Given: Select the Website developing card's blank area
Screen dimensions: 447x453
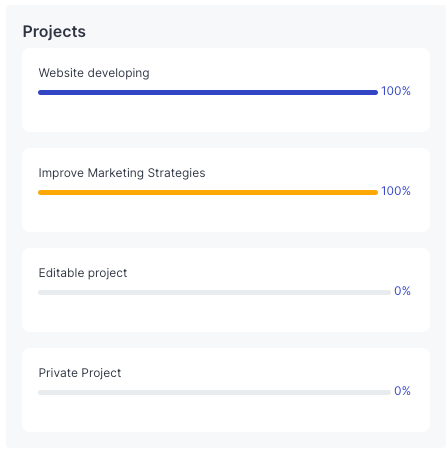Looking at the screenshot, I should (226, 114).
